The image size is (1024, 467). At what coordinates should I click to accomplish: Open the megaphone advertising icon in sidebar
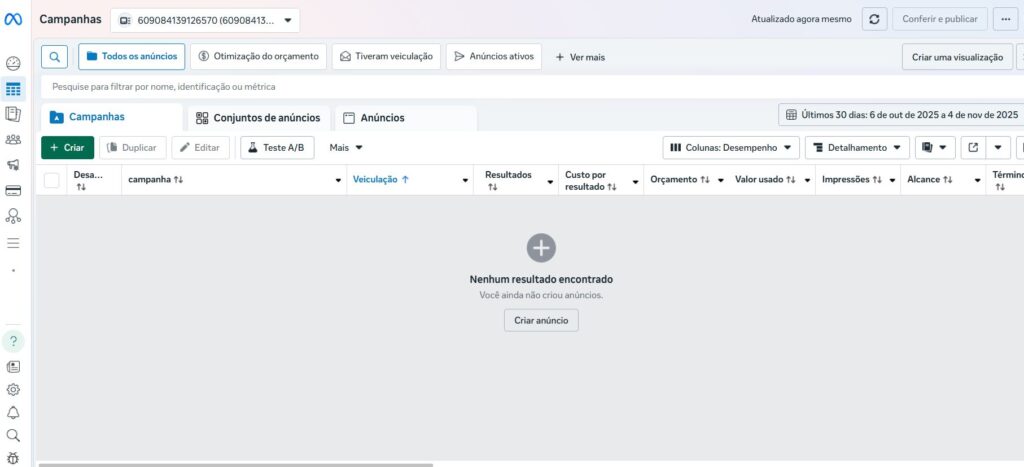(13, 165)
